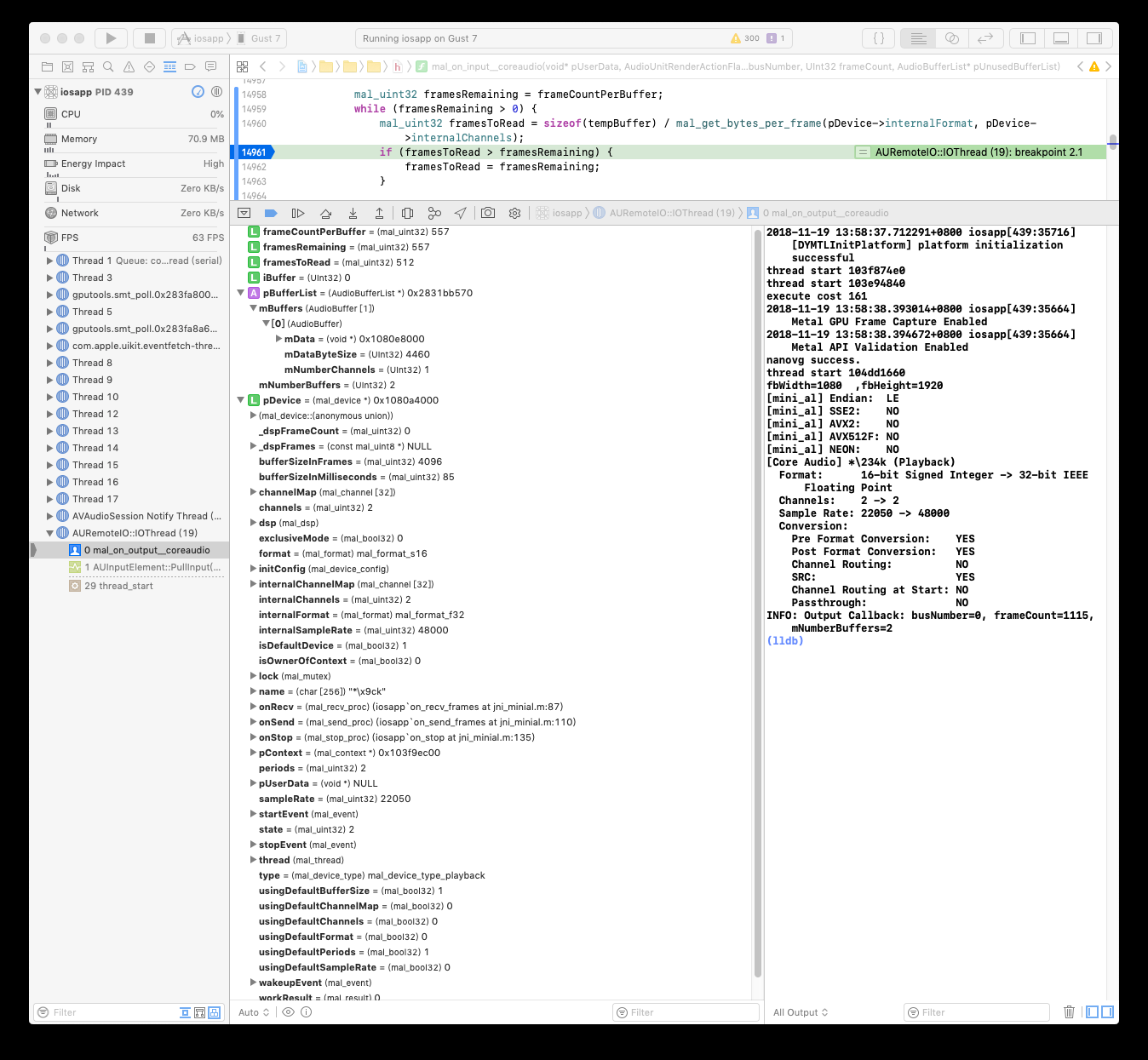
Task: Open debug behavior options gear
Action: click(515, 213)
